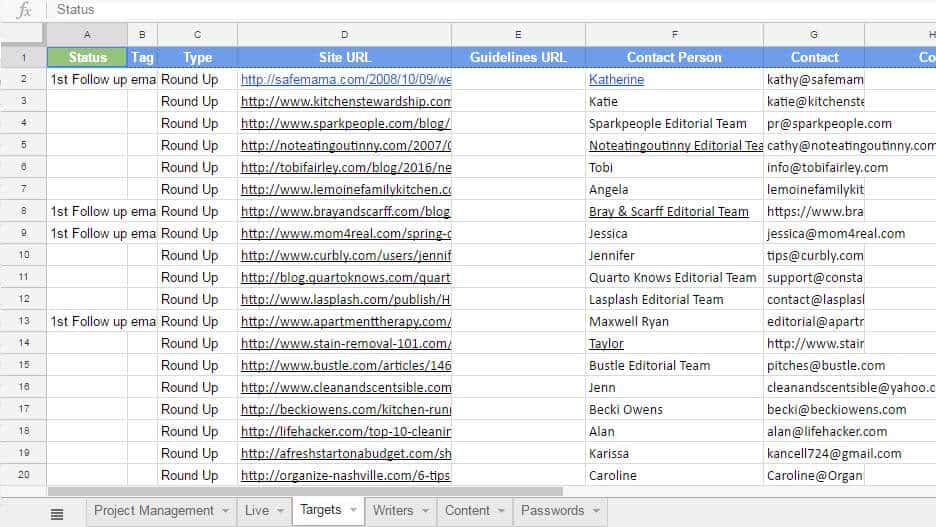This screenshot has height=527, width=936.
Task: Click the horizontal scrollbar thumb
Action: [305, 492]
